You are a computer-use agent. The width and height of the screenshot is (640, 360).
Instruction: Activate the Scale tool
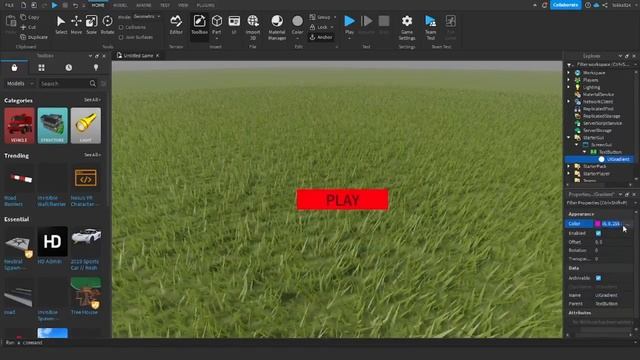[91, 24]
